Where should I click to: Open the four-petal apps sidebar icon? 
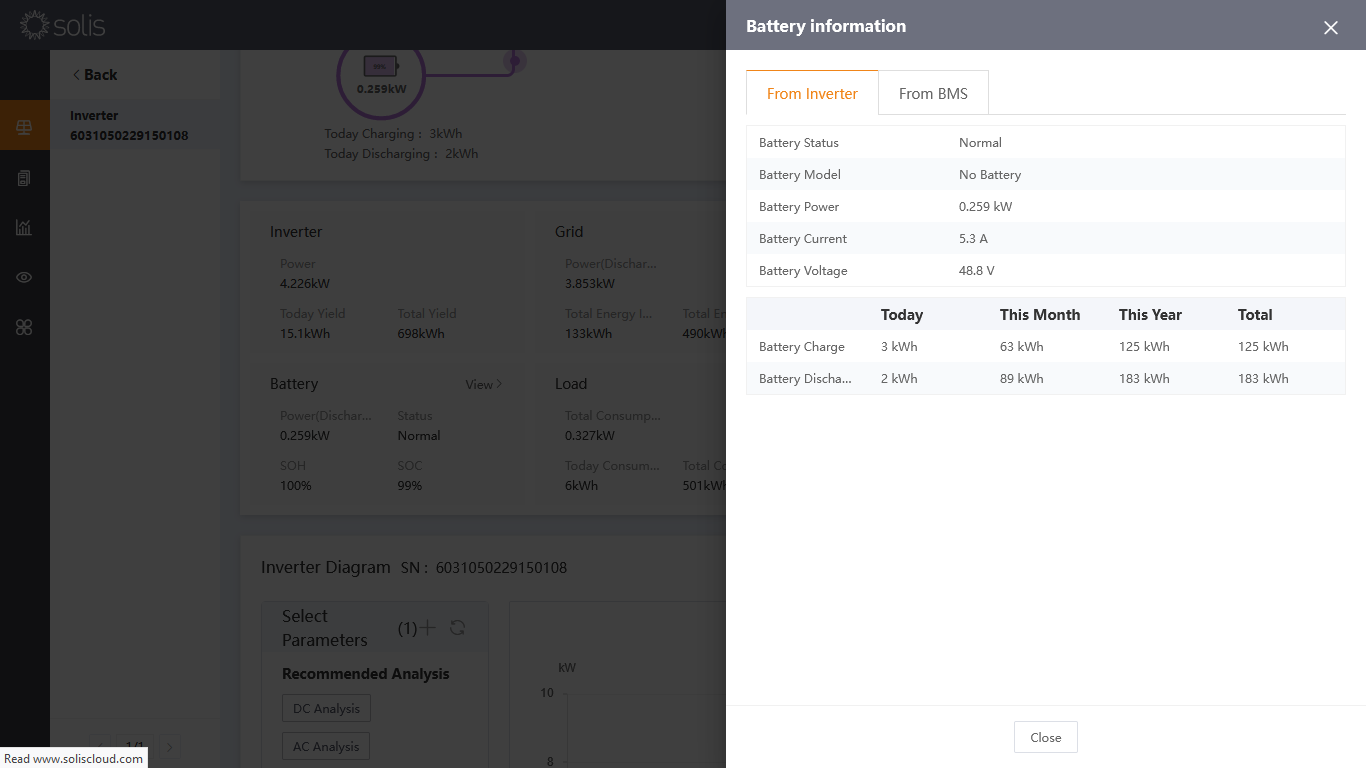coord(24,328)
